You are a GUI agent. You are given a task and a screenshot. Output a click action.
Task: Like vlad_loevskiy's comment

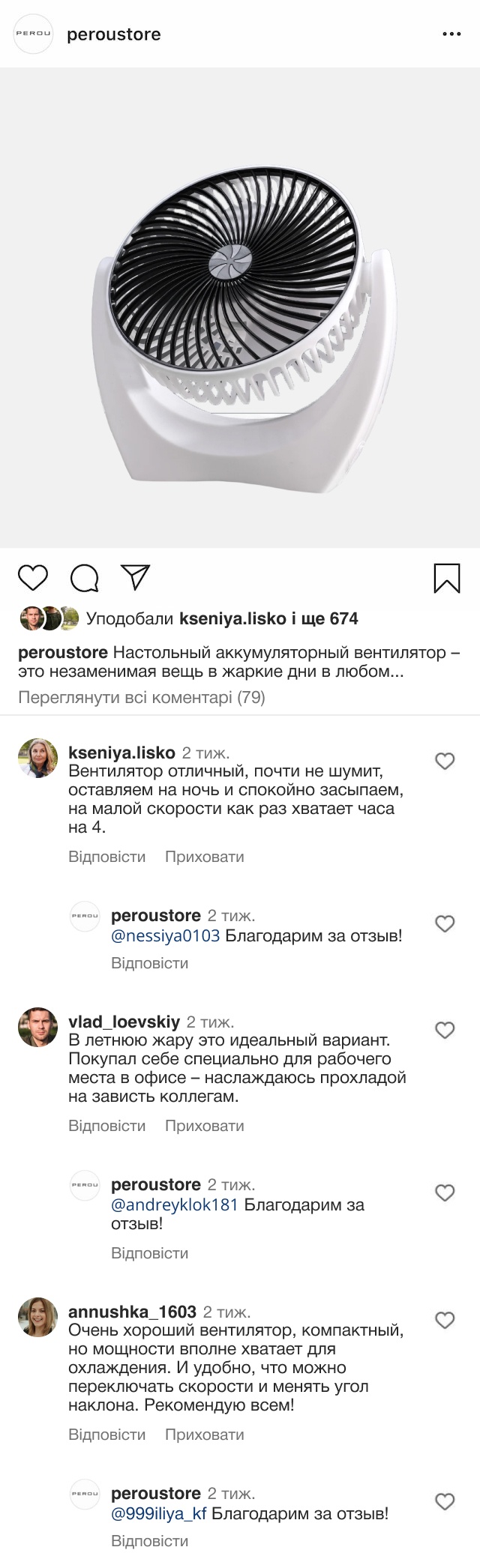tap(445, 1031)
